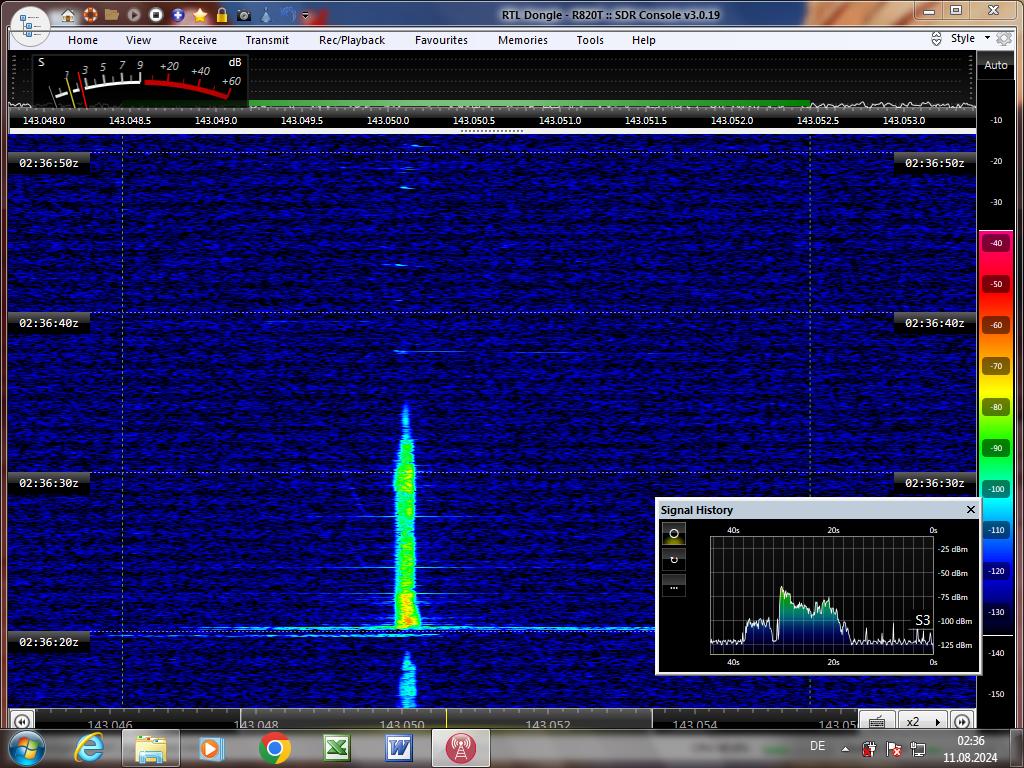This screenshot has height=768, width=1024.
Task: Close the Signal History panel
Action: click(x=970, y=509)
